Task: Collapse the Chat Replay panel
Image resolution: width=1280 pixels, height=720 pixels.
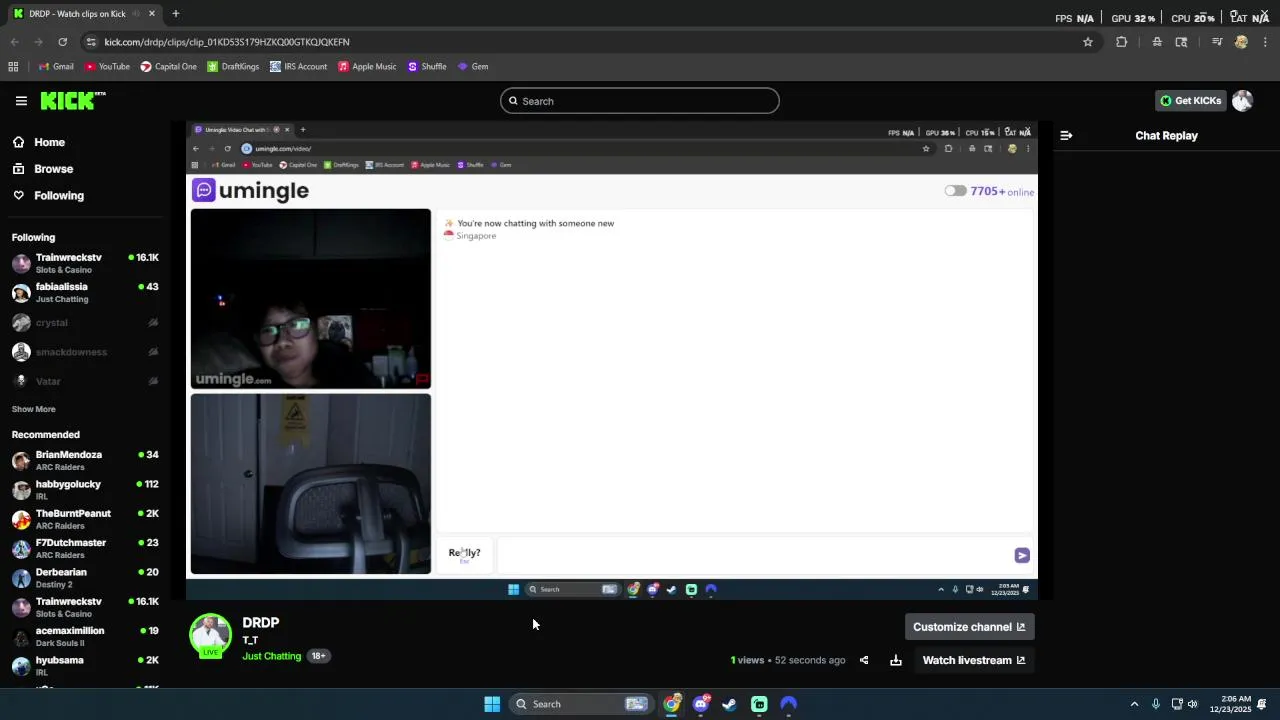Action: coord(1066,135)
